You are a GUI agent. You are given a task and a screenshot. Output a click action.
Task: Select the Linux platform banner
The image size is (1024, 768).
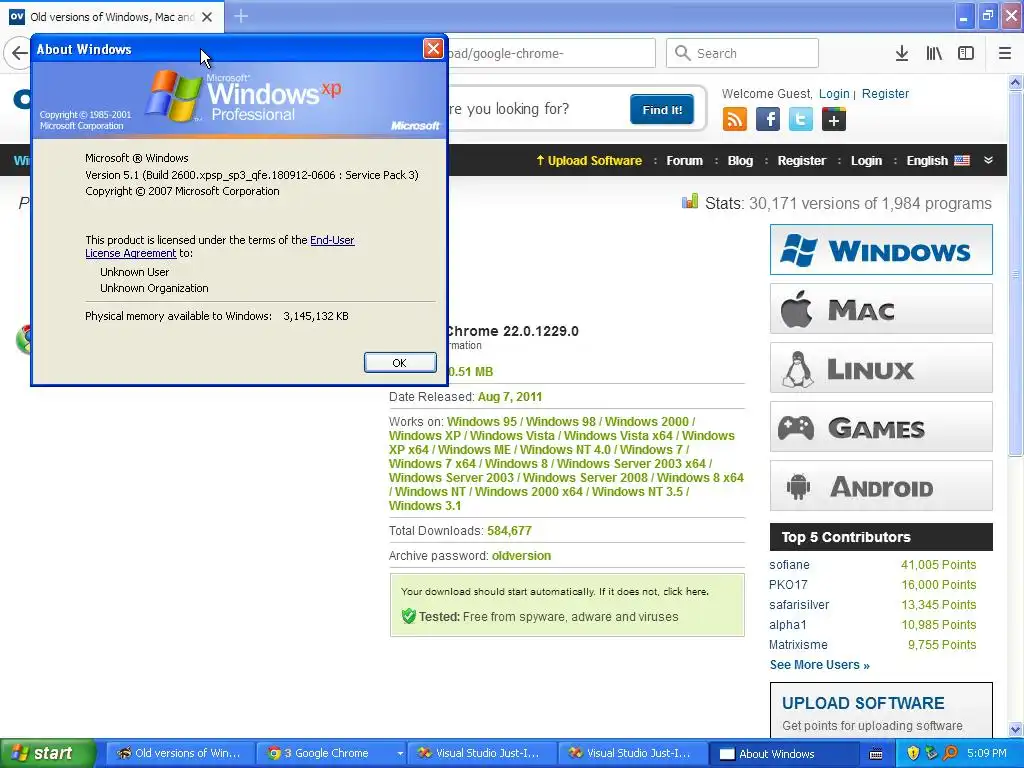coord(881,368)
